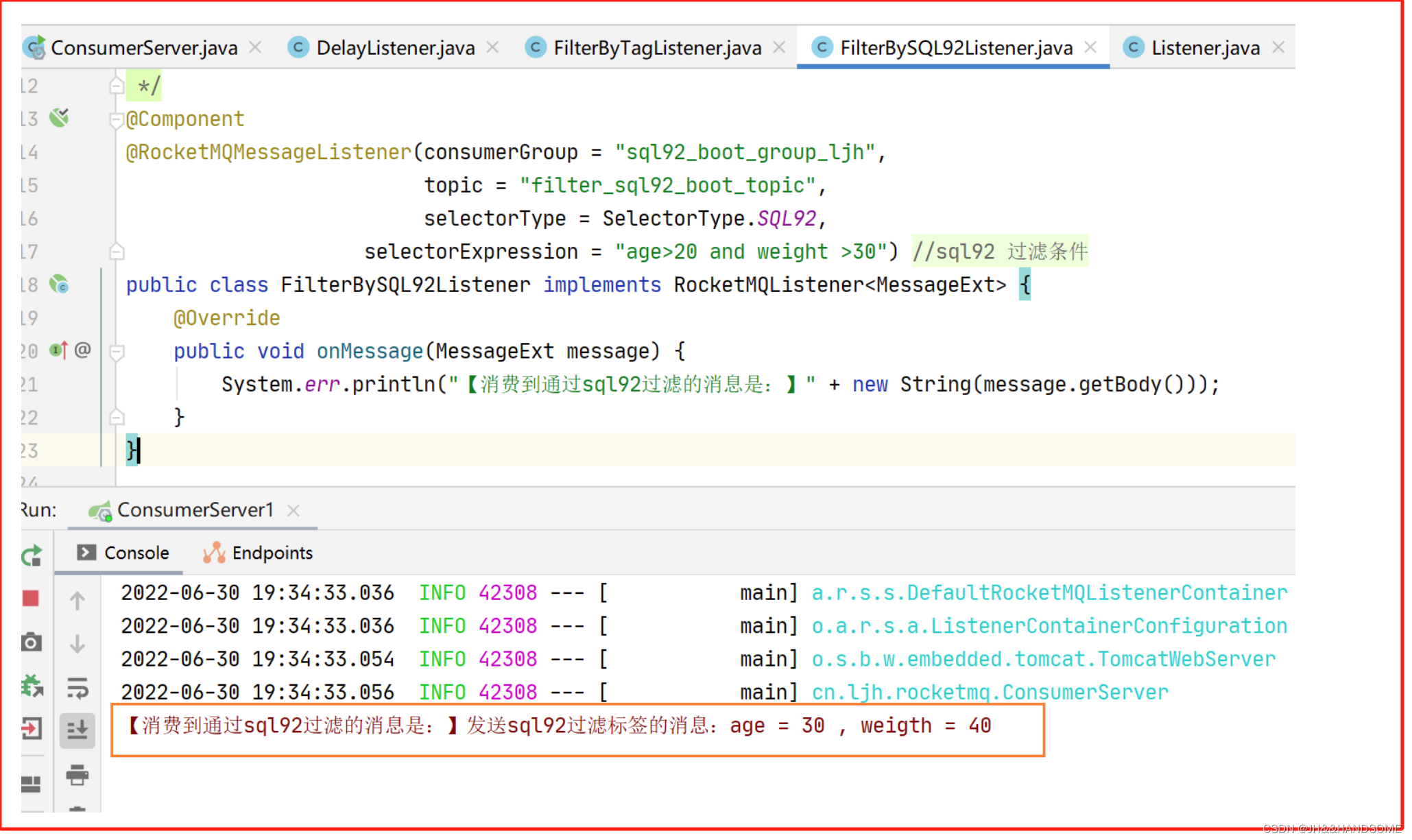The width and height of the screenshot is (1412, 840).
Task: Click the //sql92 filter condition comment
Action: click(1000, 252)
